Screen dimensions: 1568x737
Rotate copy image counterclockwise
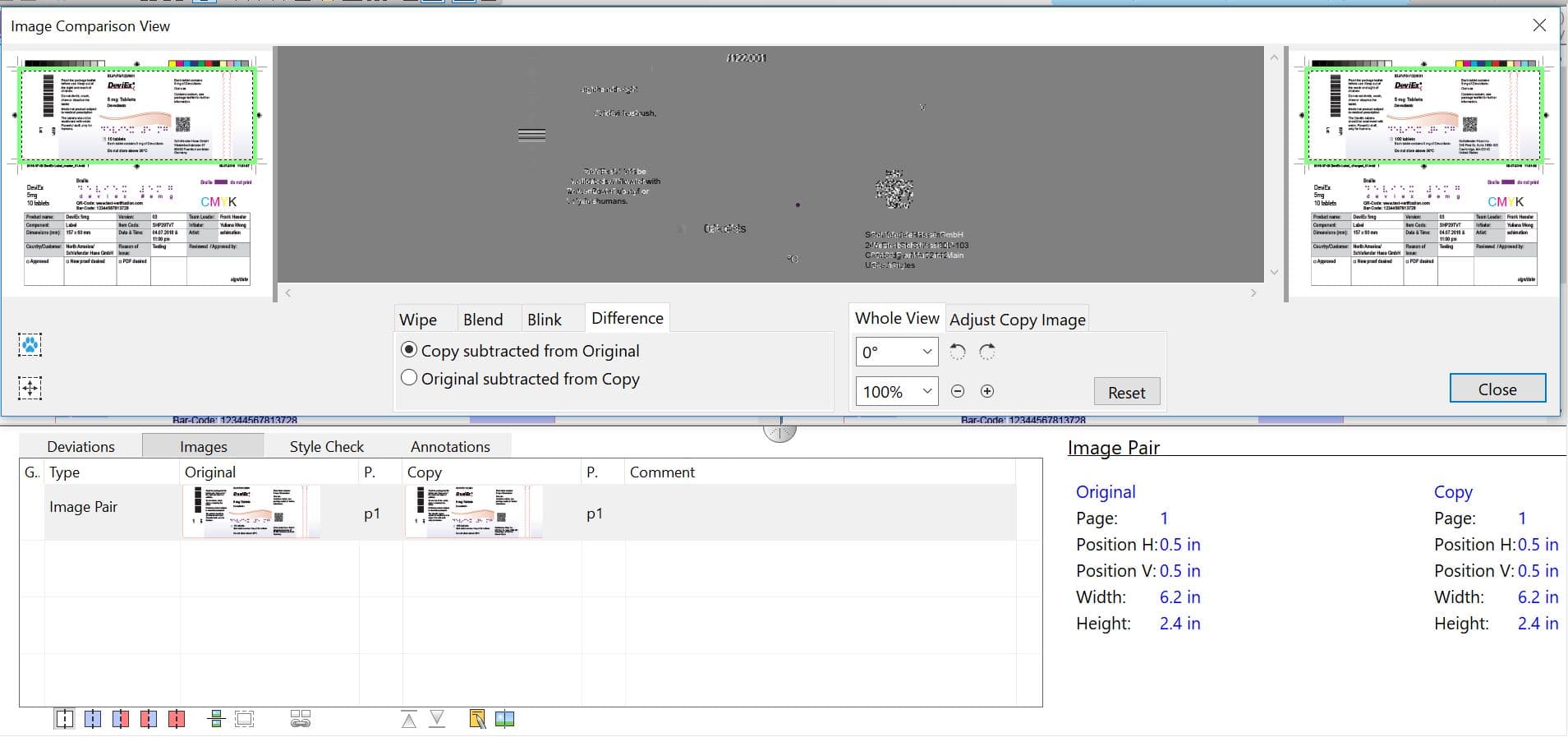point(958,352)
